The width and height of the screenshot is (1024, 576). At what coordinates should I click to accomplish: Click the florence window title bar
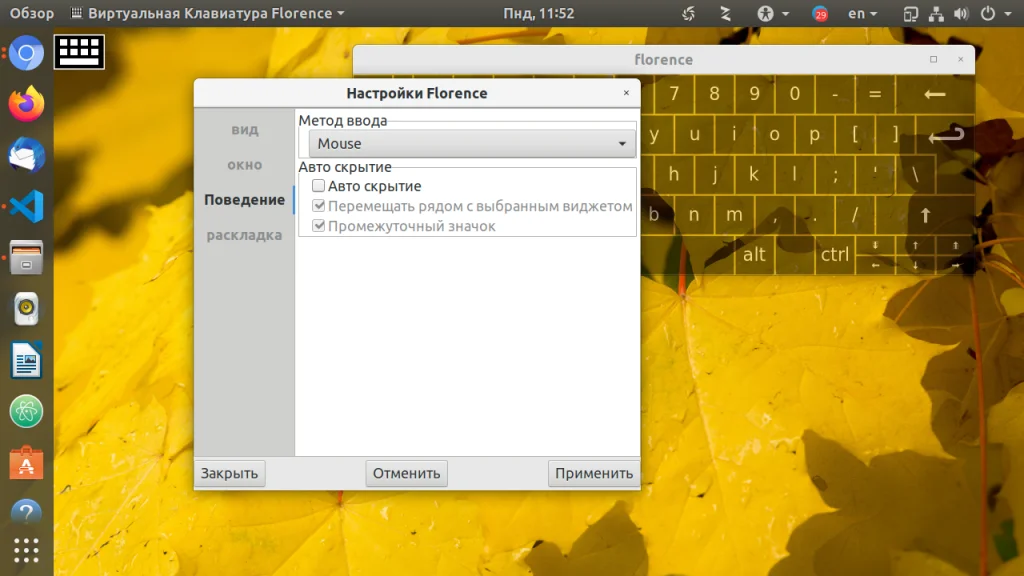click(664, 59)
